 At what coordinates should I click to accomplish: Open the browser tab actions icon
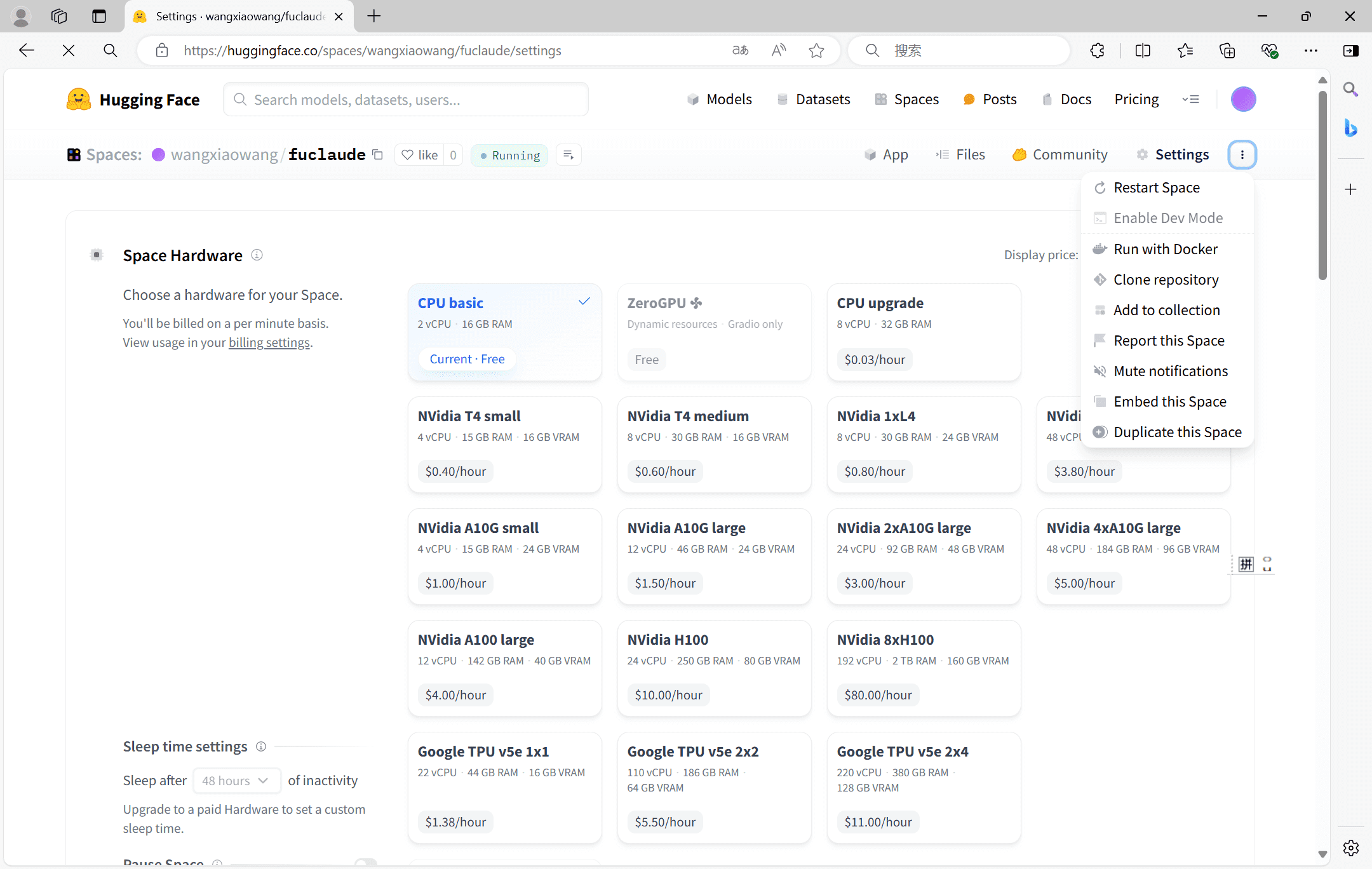click(x=99, y=16)
